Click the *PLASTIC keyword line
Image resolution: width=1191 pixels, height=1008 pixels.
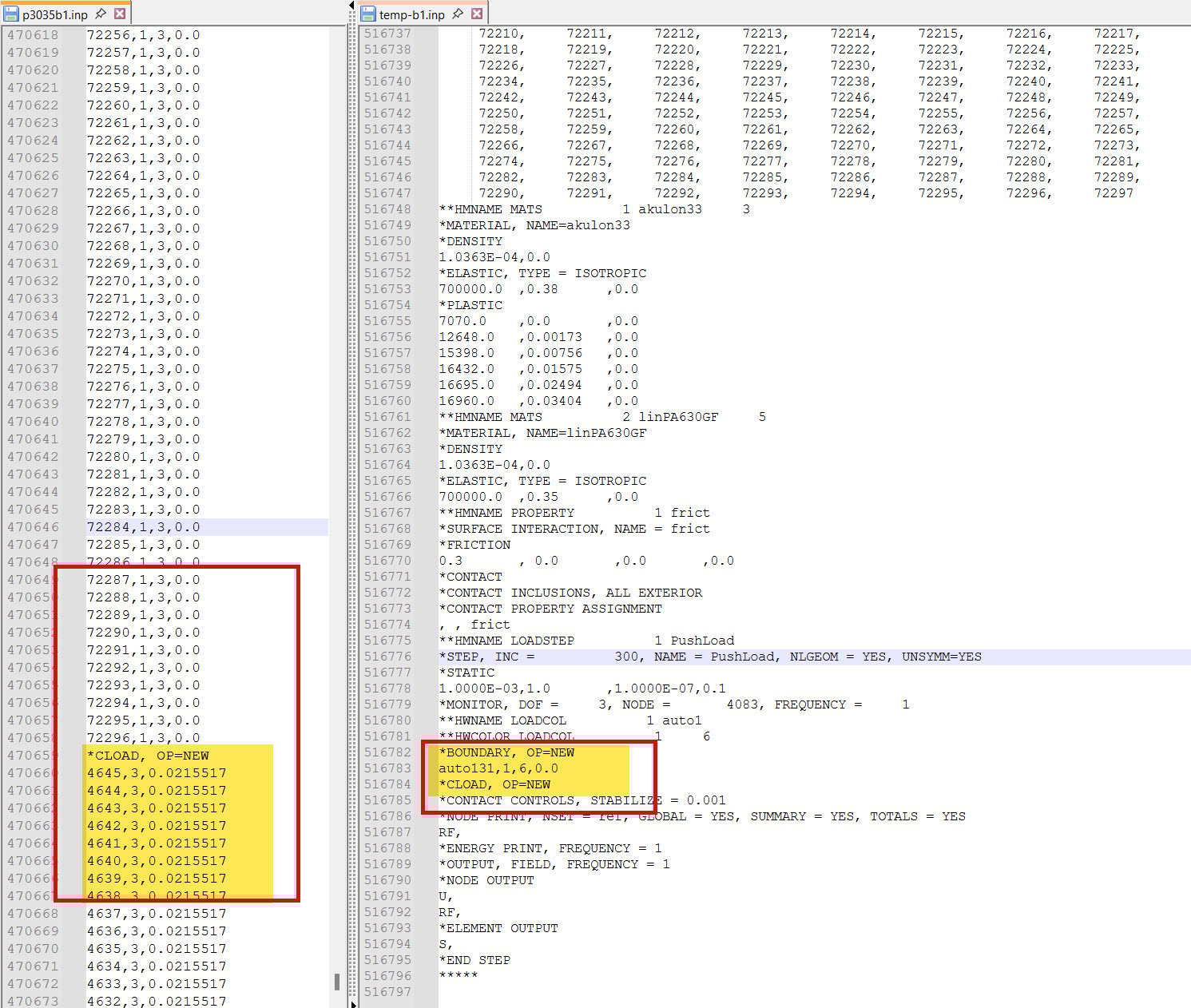[470, 305]
